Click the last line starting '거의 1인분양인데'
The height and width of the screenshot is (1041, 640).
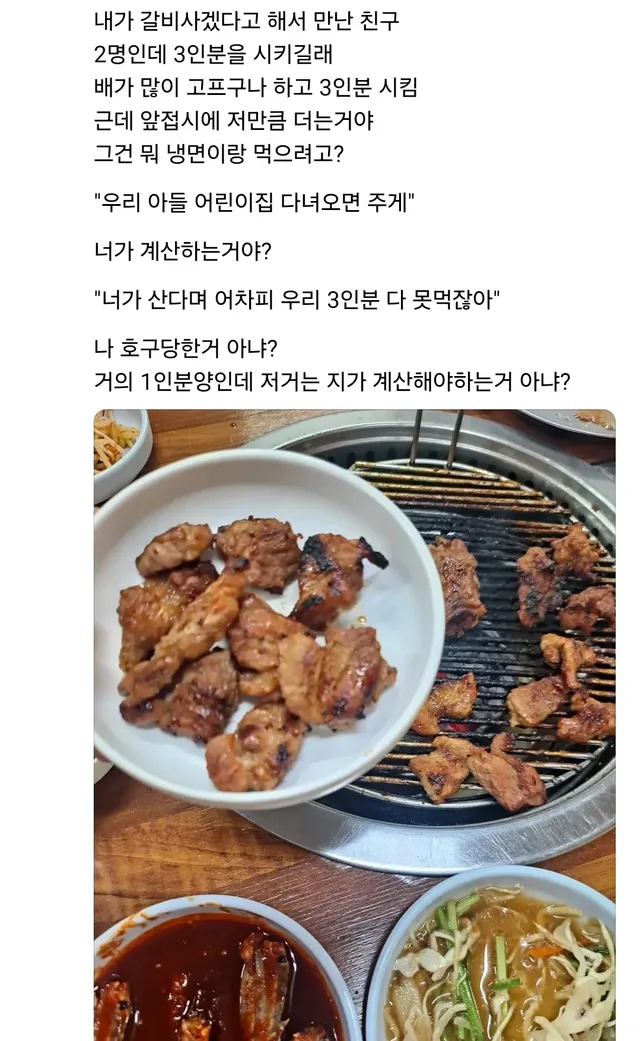[332, 382]
